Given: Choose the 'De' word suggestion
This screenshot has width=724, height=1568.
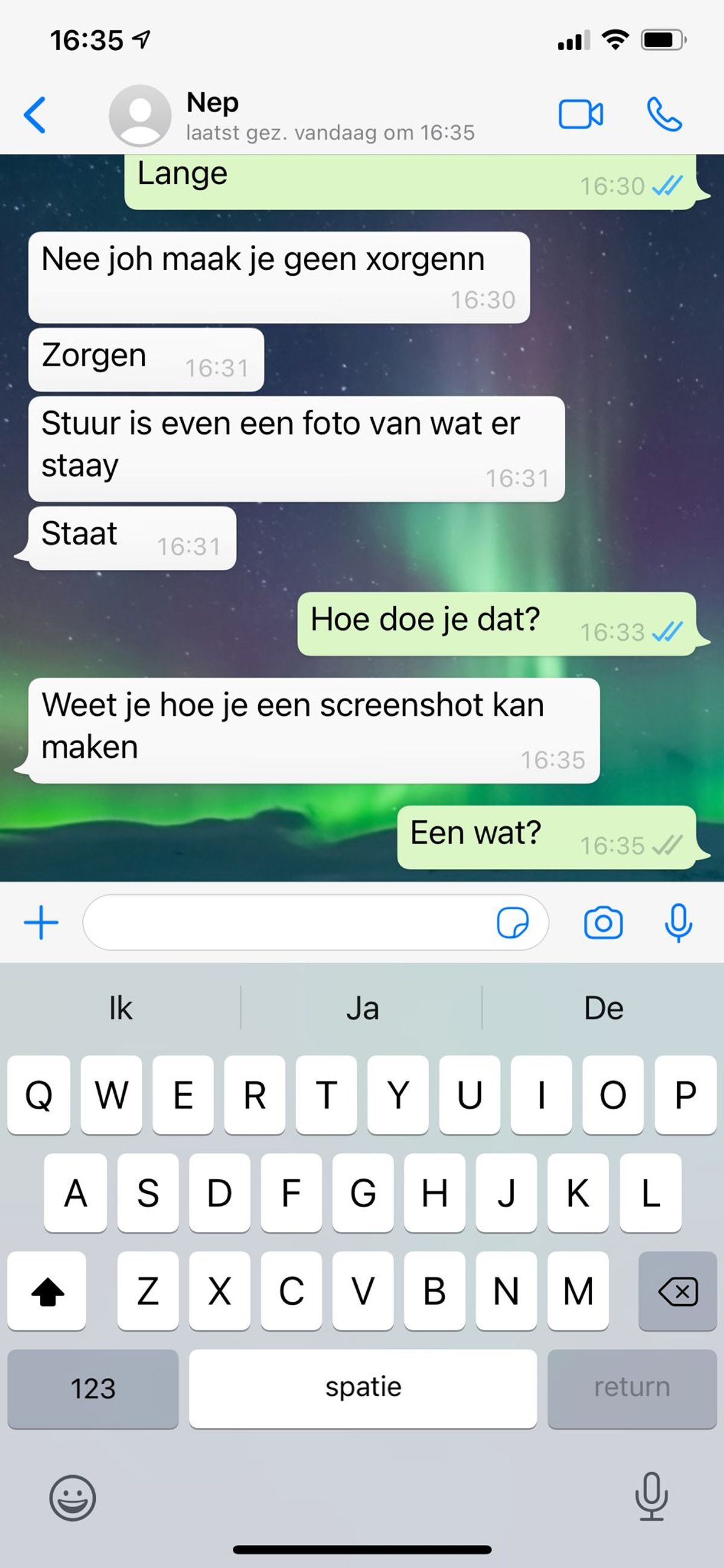Looking at the screenshot, I should point(603,1008).
